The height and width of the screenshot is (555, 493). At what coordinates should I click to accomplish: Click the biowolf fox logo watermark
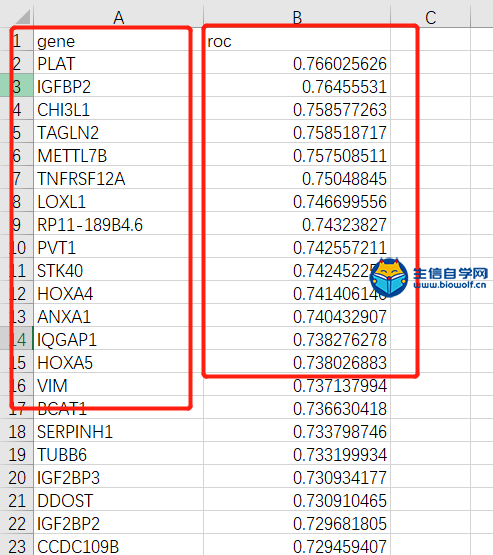coord(389,277)
